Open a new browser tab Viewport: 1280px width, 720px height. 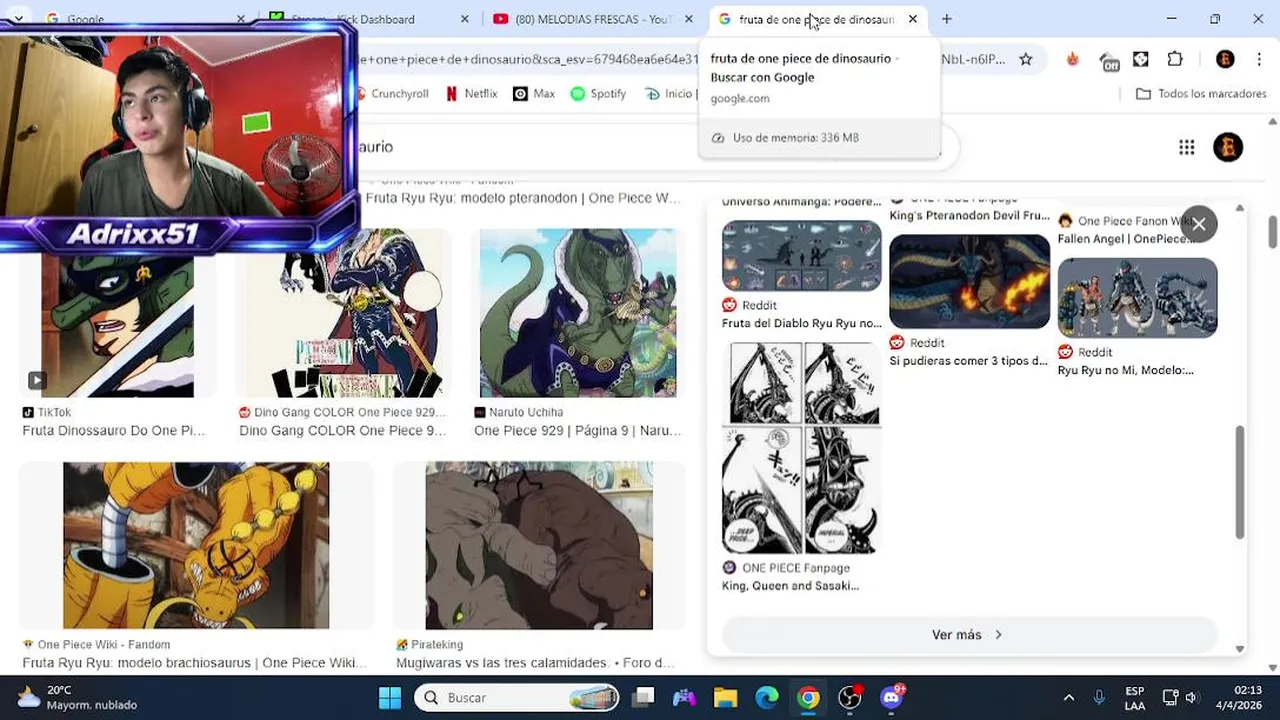(x=946, y=19)
